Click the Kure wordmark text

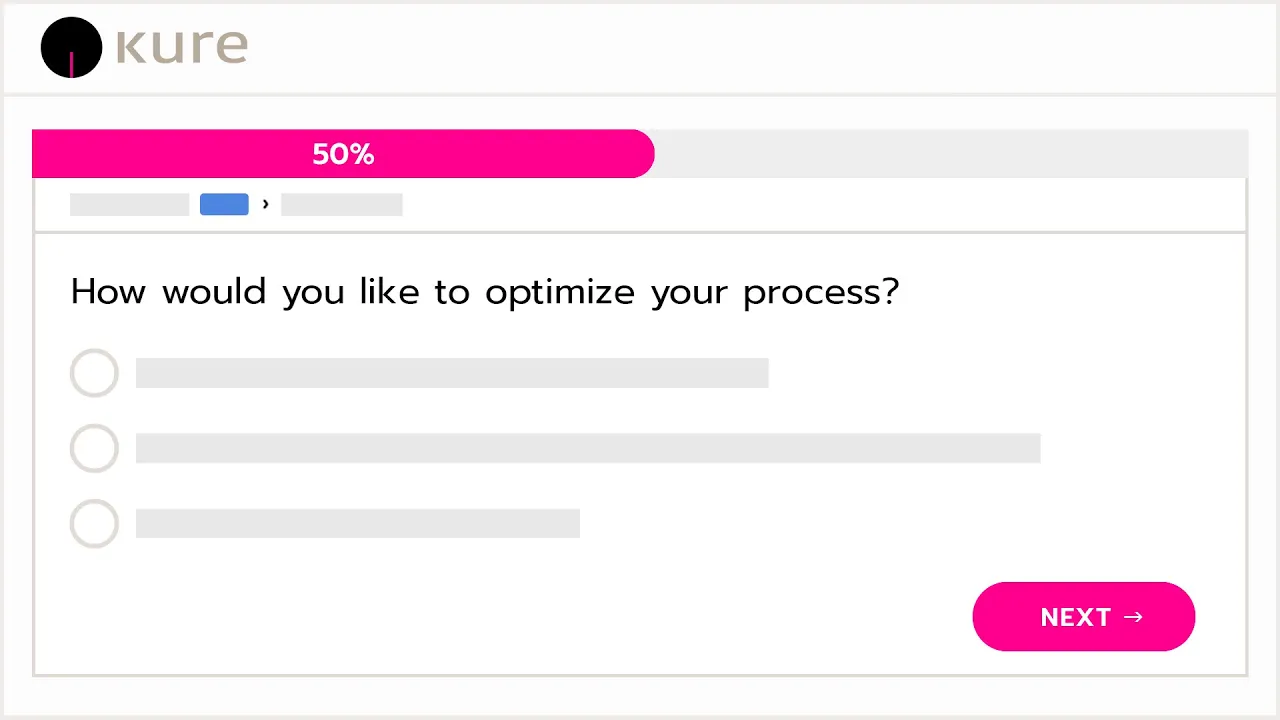coord(181,46)
